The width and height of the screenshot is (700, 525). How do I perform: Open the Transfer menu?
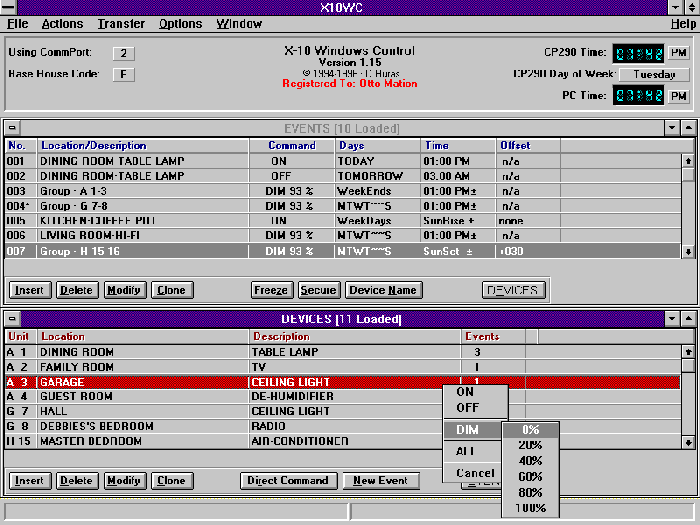pos(121,24)
